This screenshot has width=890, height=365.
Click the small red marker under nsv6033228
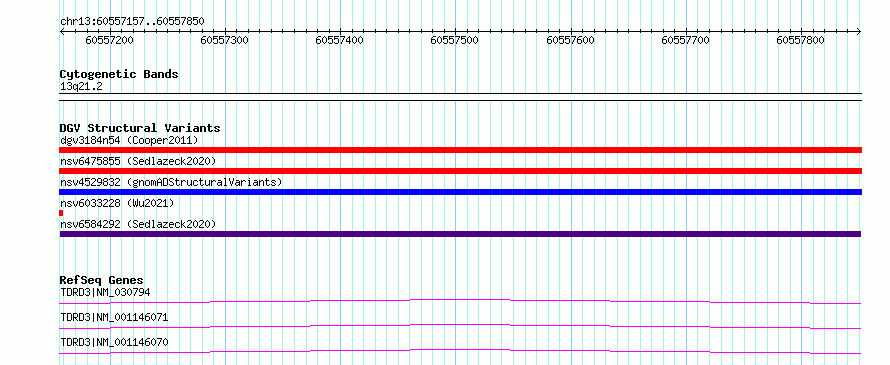coord(61,213)
